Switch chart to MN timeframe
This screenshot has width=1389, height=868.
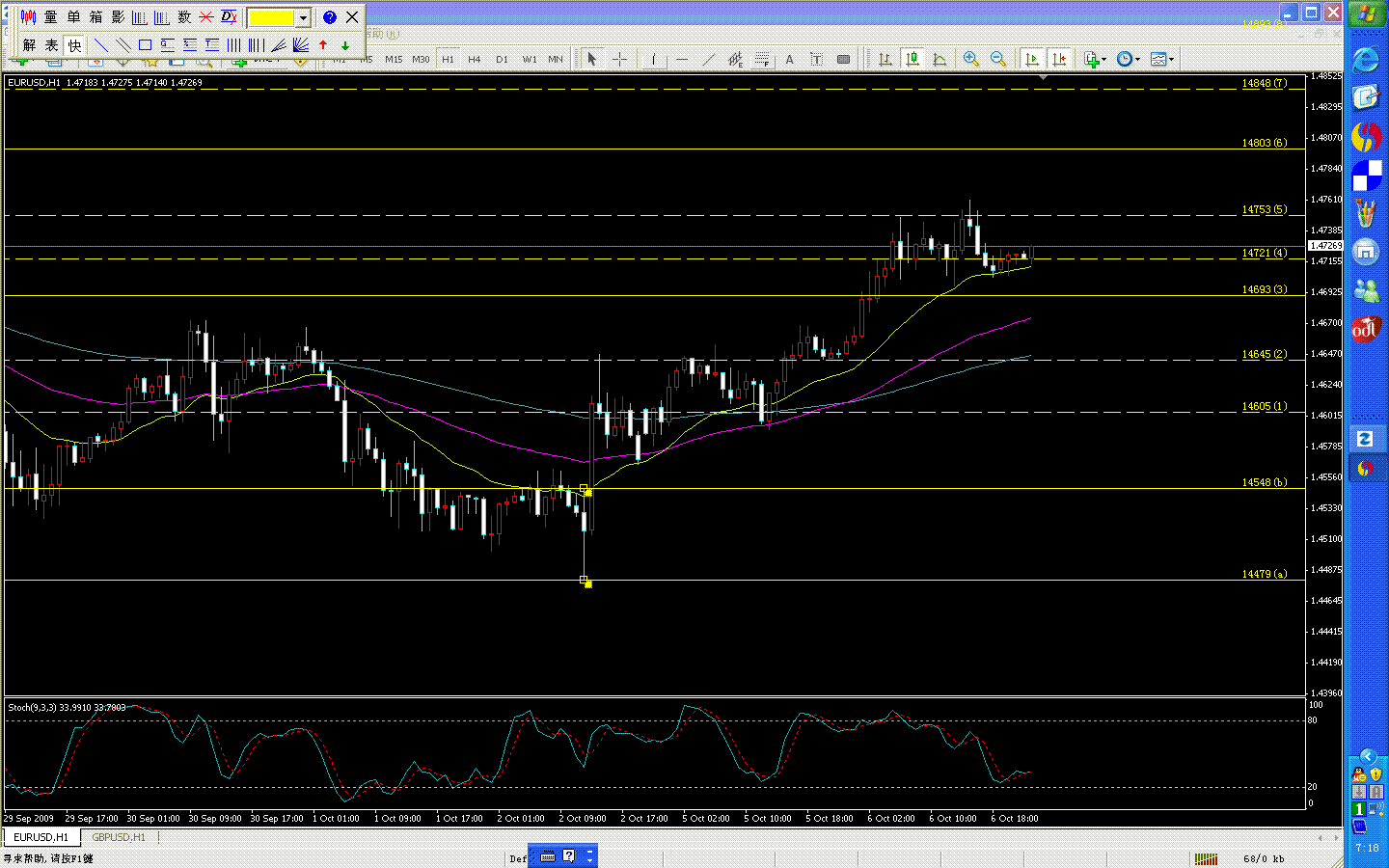tap(556, 60)
